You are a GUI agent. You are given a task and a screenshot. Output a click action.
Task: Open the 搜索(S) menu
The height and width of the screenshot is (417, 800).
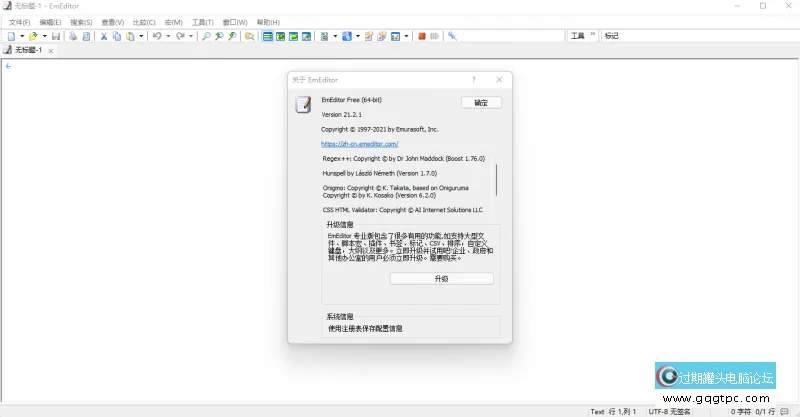click(81, 22)
